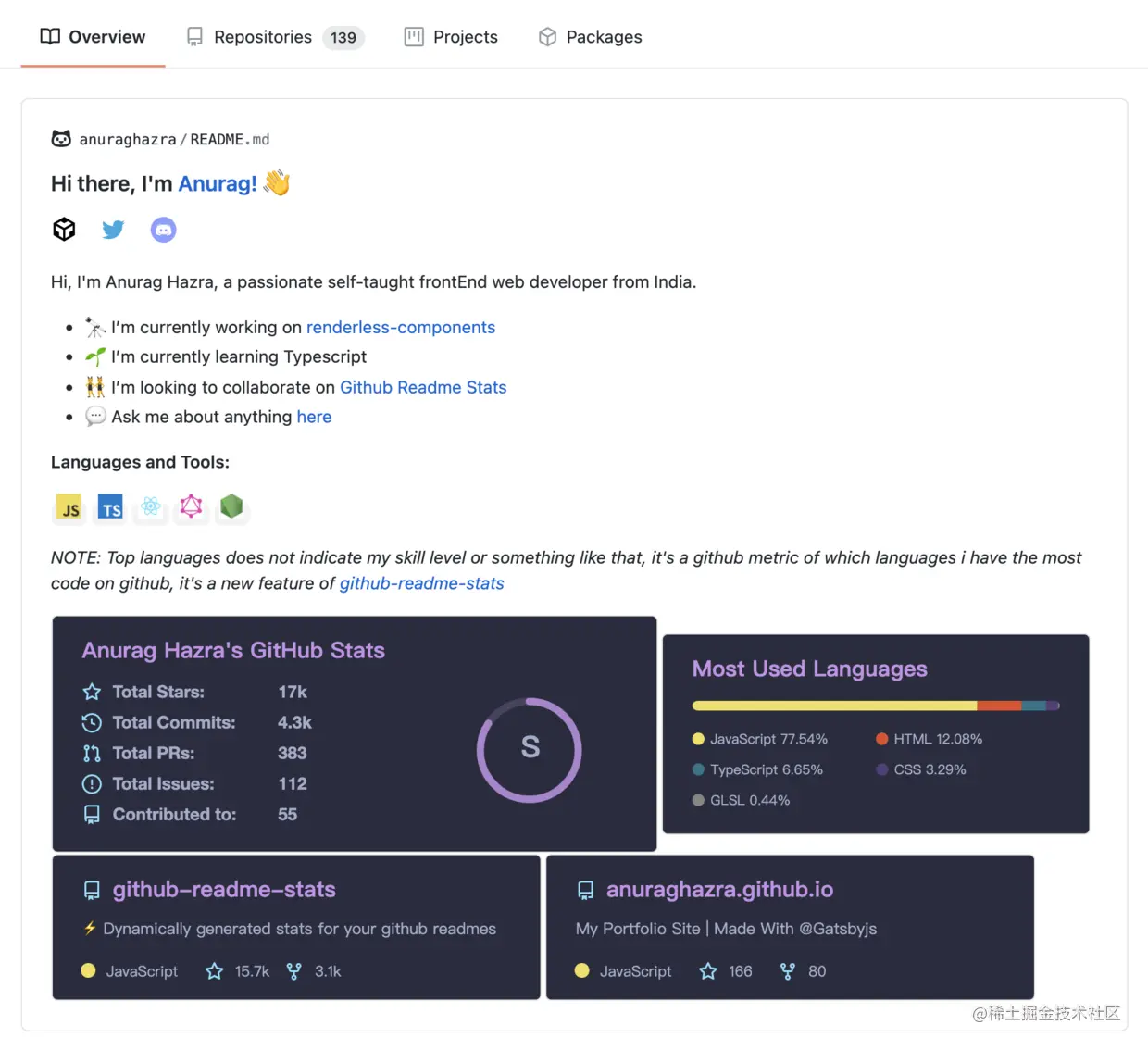Click the seedling emoji bullet
The image size is (1148, 1050).
click(x=95, y=356)
